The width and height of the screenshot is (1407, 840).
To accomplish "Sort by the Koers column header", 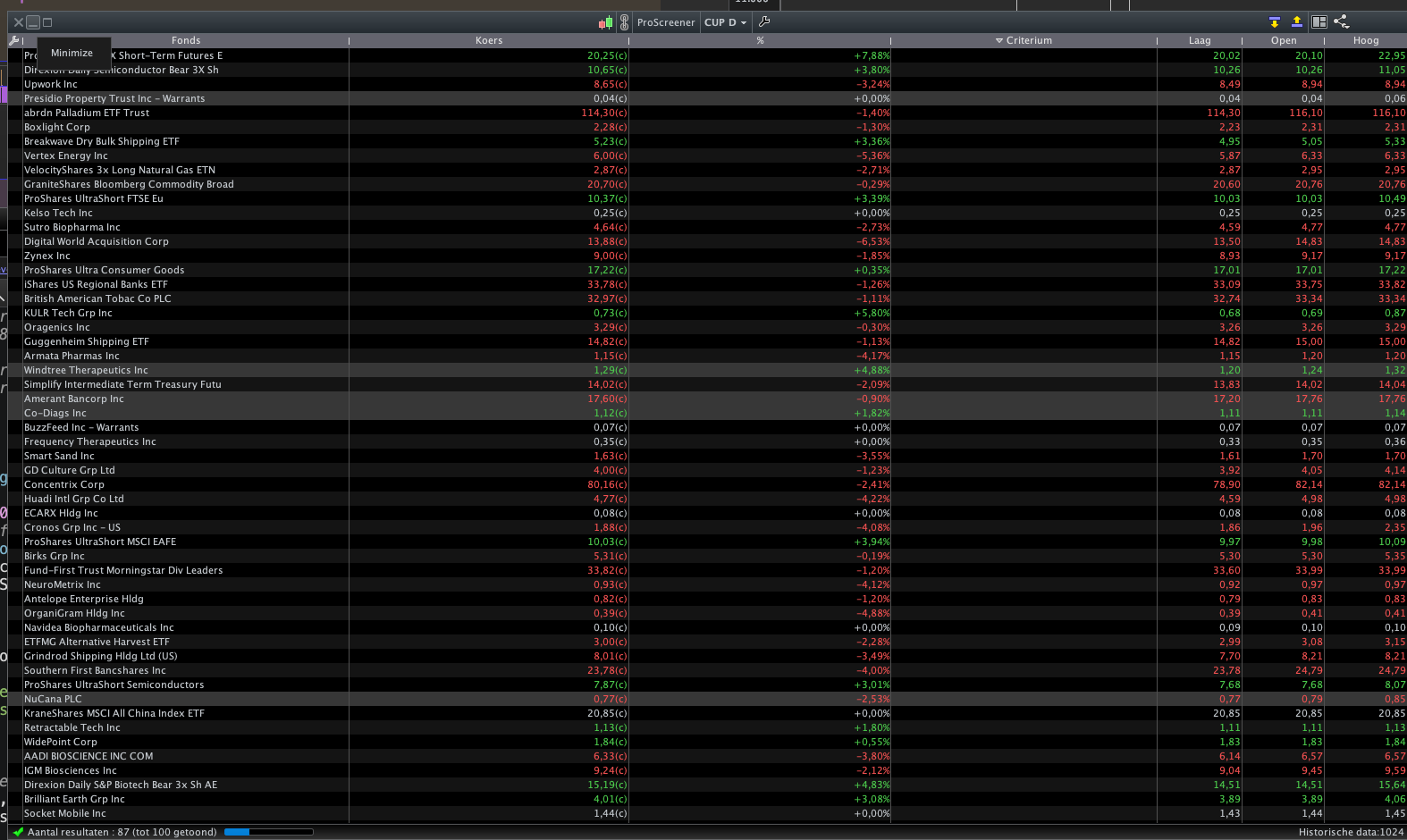I will [x=489, y=40].
